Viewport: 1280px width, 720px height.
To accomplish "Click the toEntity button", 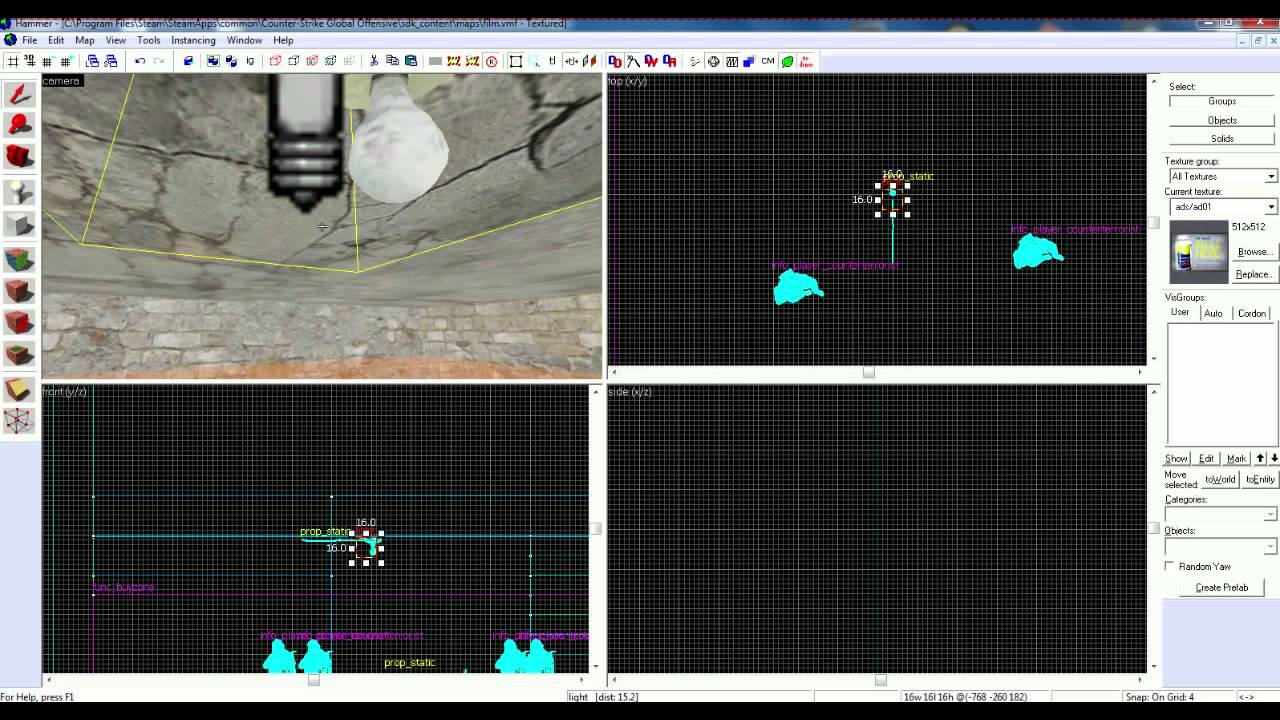I will [1260, 479].
